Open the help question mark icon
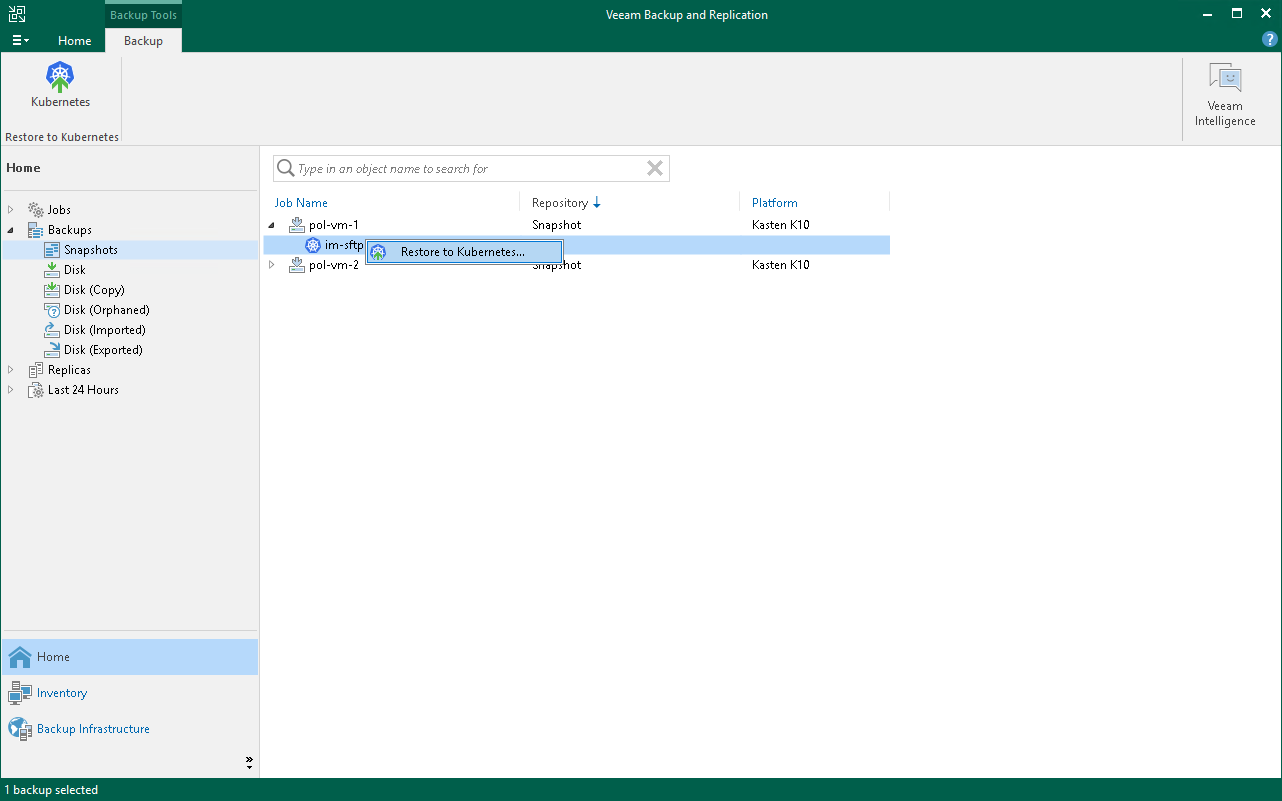Screen dimensions: 1282x801 (1270, 40)
